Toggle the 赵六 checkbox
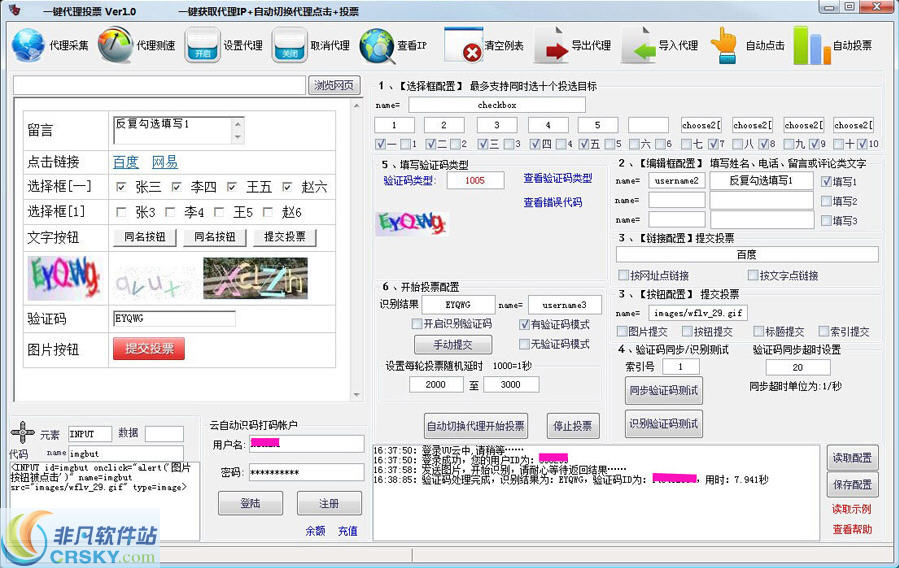Screen dimensions: 899x568 [287, 187]
